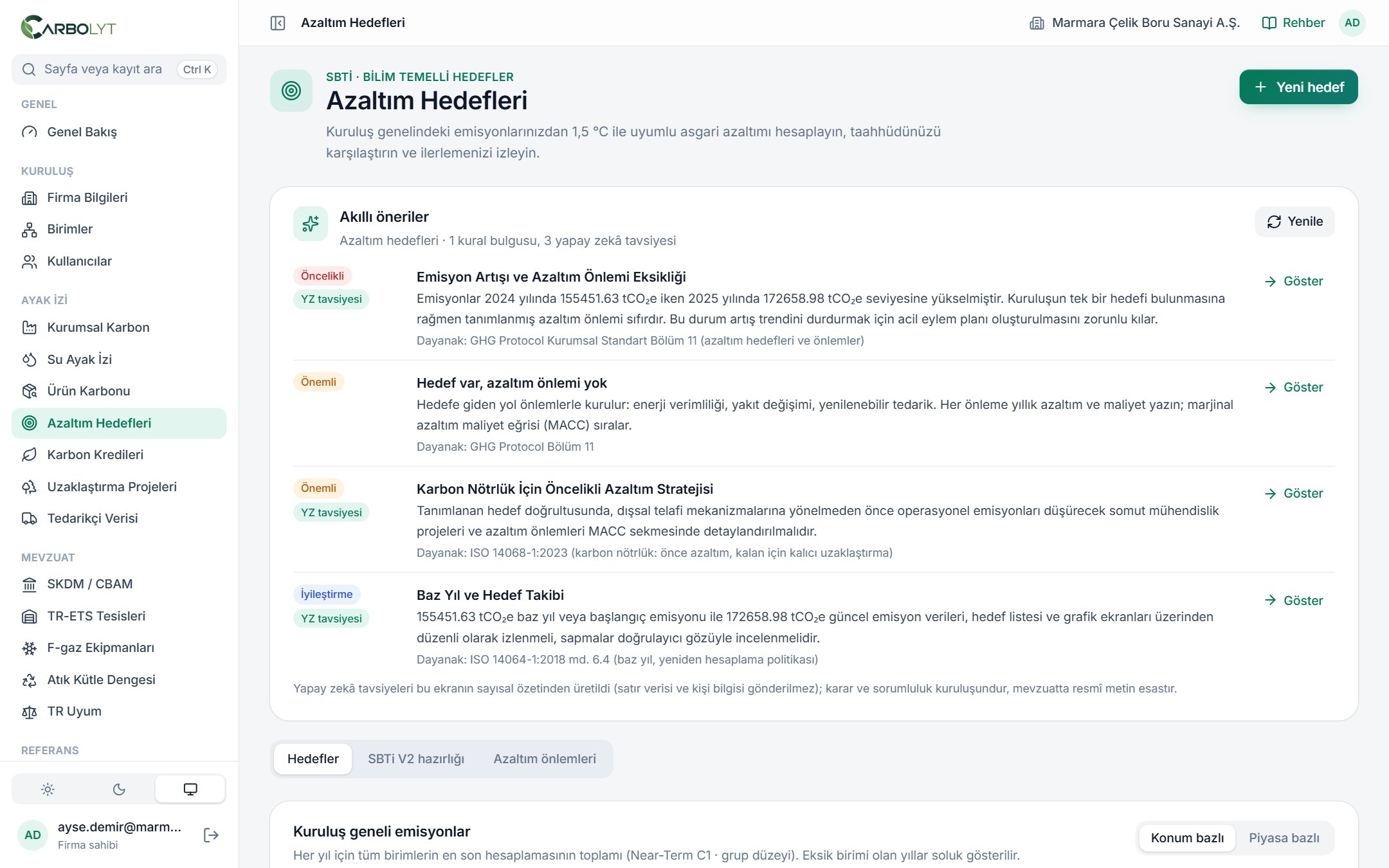The width and height of the screenshot is (1389, 868).
Task: Select the Azaltım Hedefleri sidebar item
Action: [119, 423]
